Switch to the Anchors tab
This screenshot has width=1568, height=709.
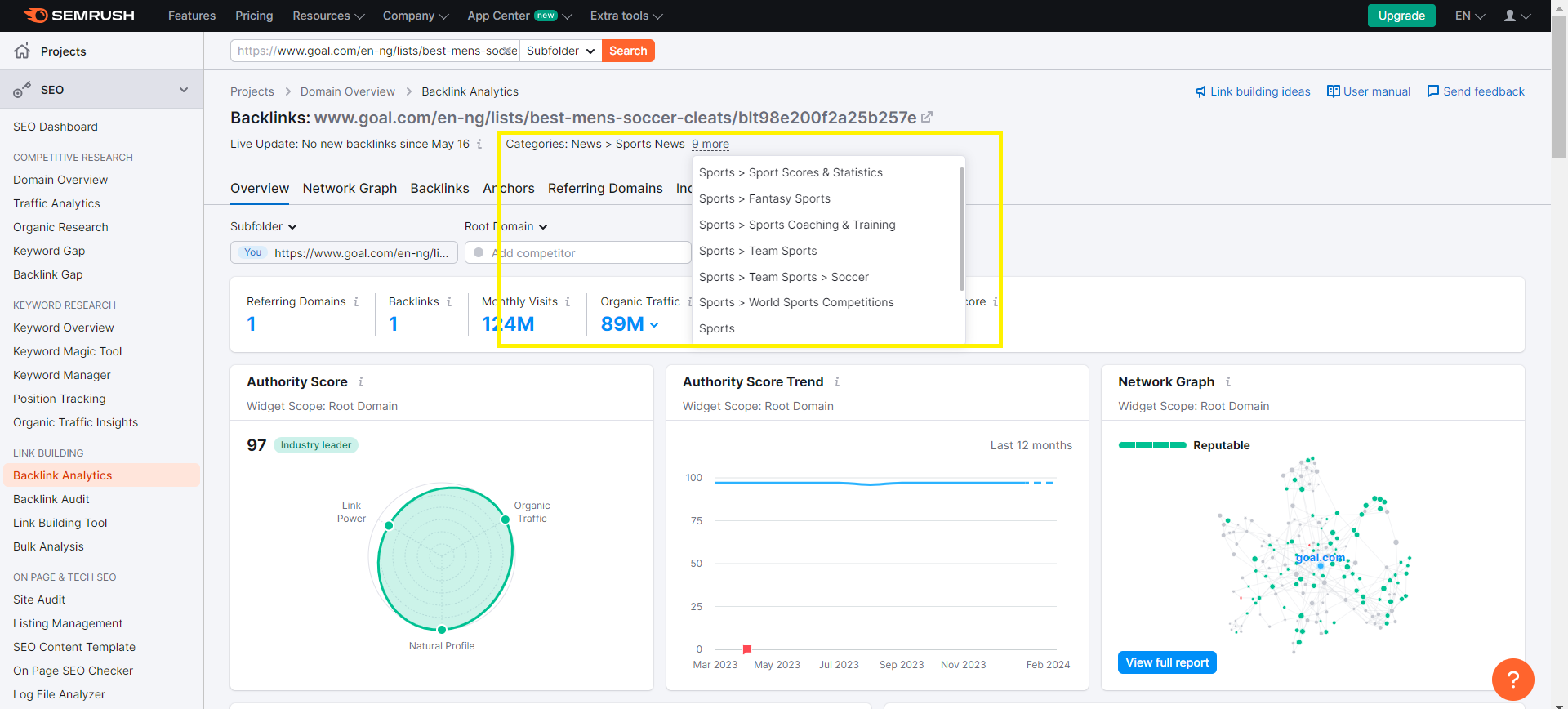pyautogui.click(x=509, y=188)
